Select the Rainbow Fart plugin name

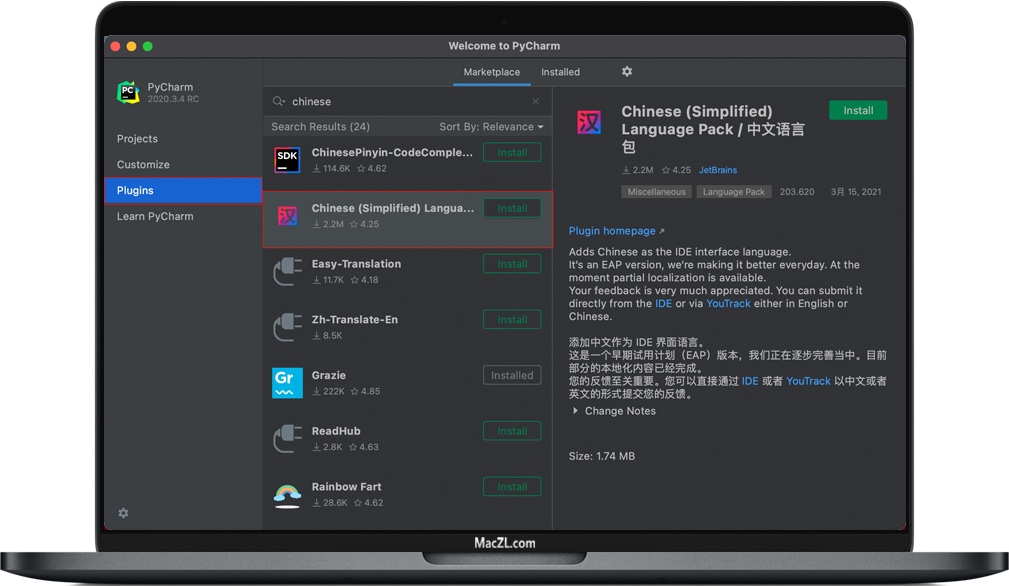pyautogui.click(x=347, y=487)
